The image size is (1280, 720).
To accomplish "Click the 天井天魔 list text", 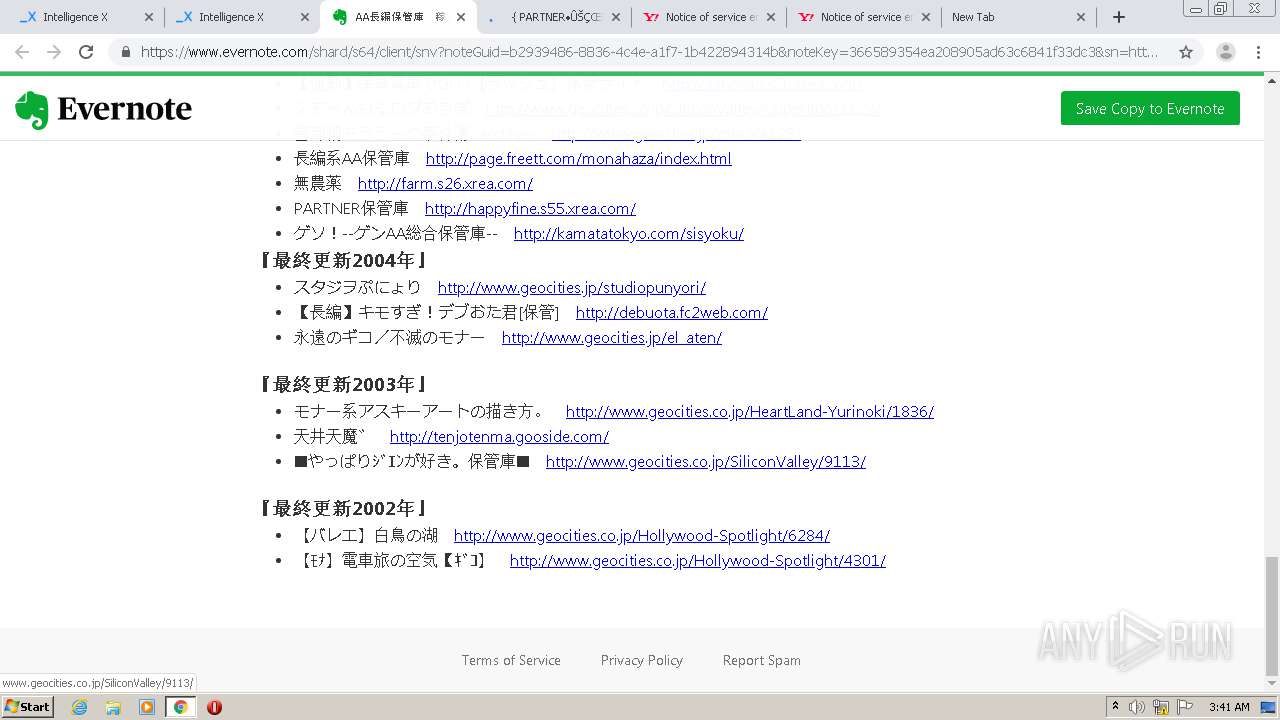I will pyautogui.click(x=329, y=436).
